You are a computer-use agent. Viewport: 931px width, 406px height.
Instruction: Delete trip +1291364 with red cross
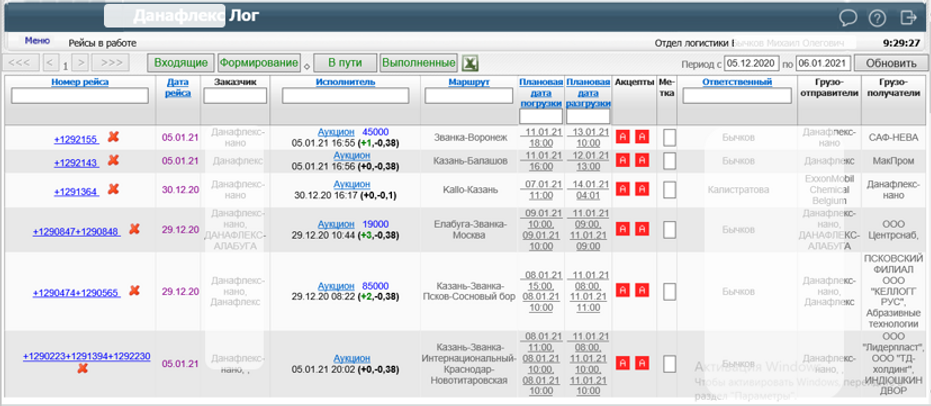pyautogui.click(x=113, y=189)
